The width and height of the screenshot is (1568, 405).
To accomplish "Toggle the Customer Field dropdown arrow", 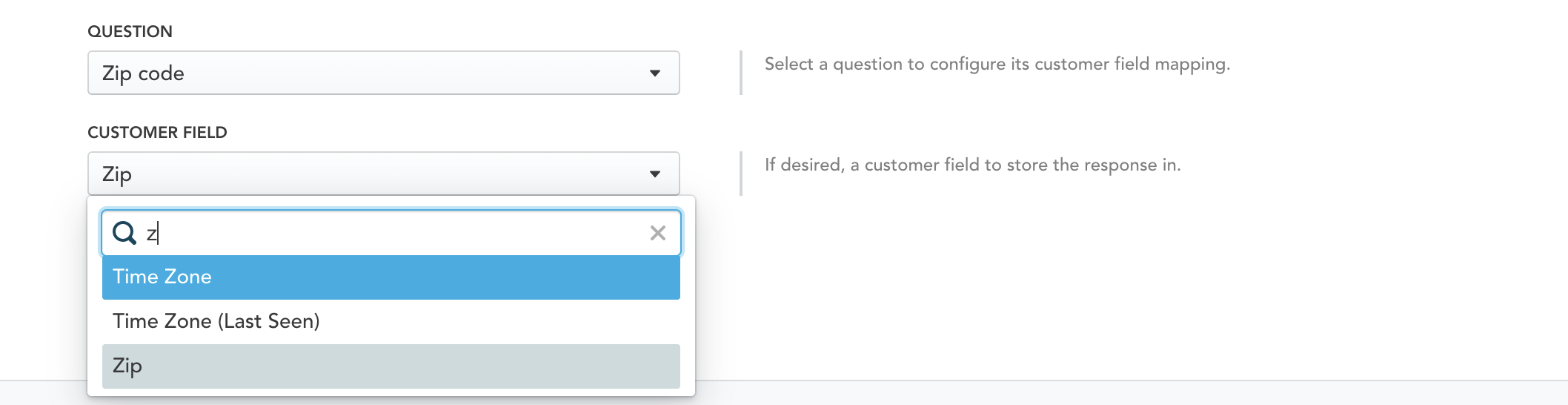I will point(655,174).
